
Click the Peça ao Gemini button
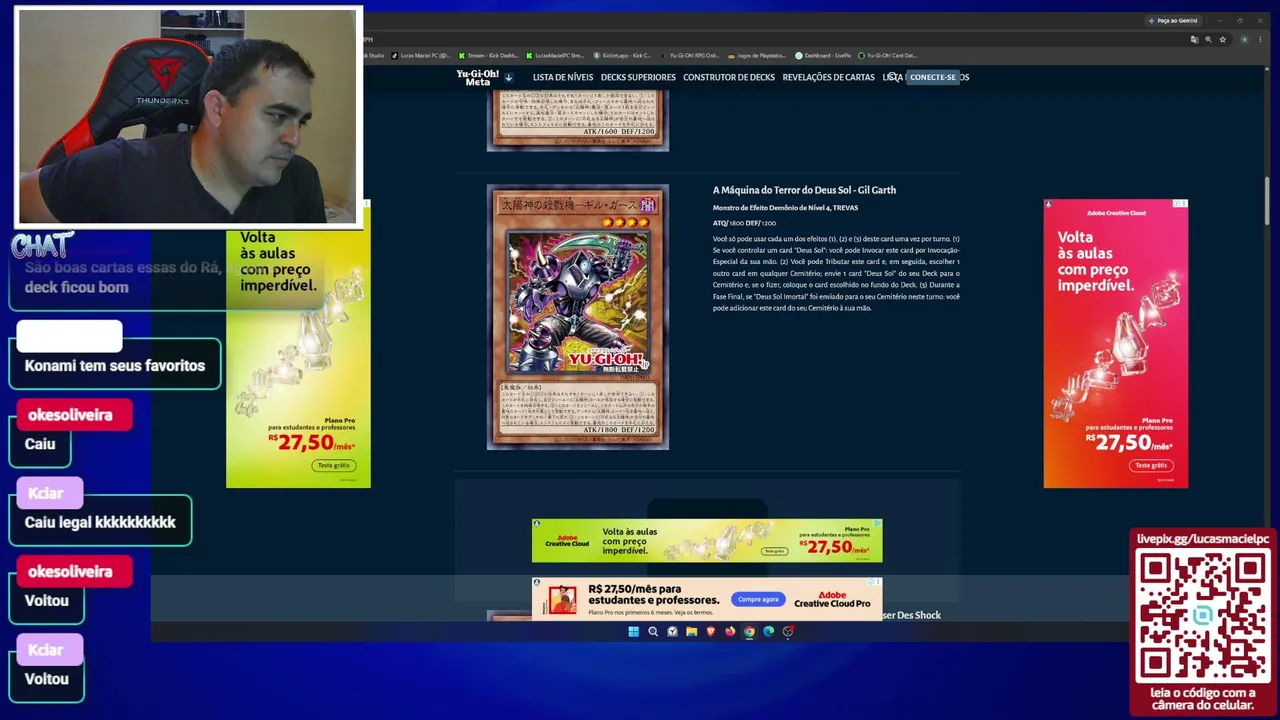point(1173,20)
